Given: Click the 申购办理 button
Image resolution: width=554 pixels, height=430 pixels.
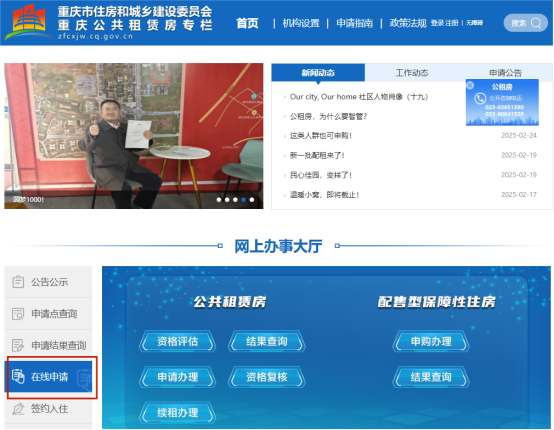Looking at the screenshot, I should (x=431, y=341).
